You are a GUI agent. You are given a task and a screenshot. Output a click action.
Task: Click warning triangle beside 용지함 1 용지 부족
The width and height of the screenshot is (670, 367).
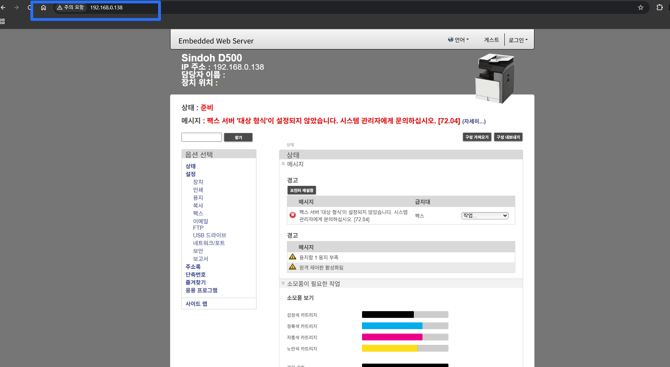point(292,257)
